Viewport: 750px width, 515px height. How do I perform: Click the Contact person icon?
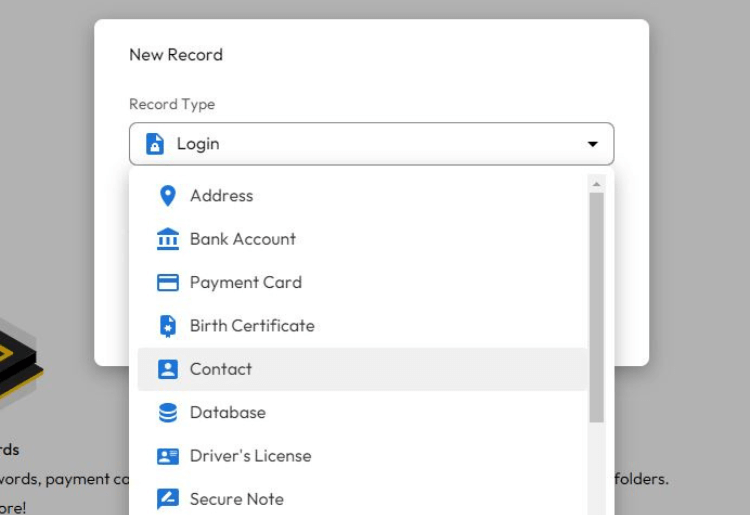pos(167,369)
